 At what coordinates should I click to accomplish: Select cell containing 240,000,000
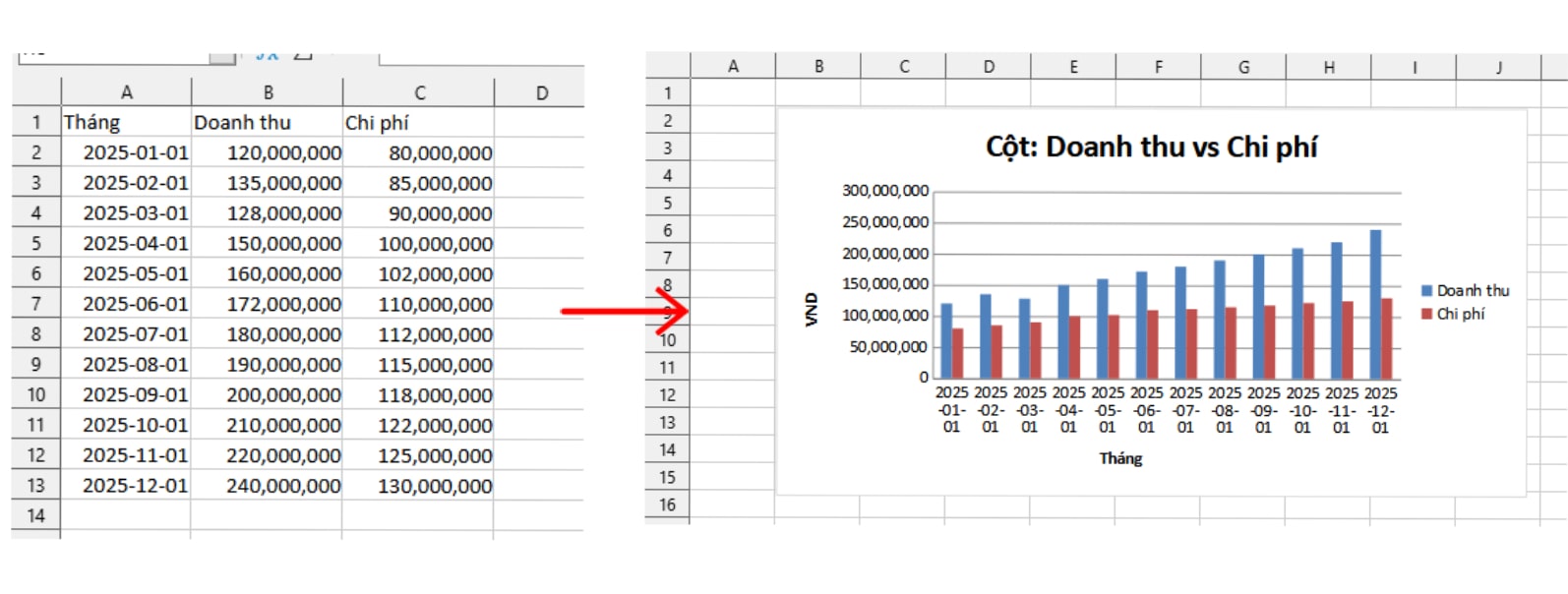click(x=267, y=486)
